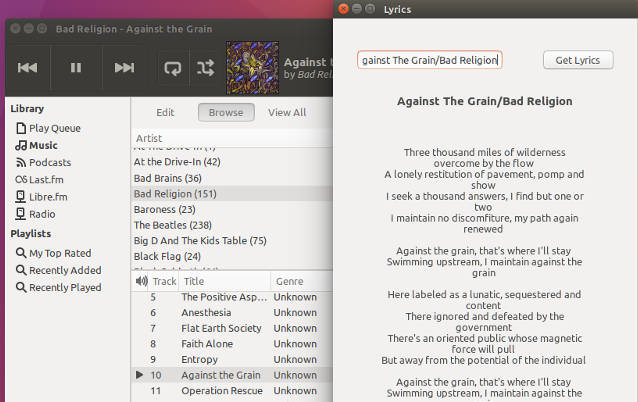Minimize the Lyrics window
638x402 pixels.
[x=357, y=9]
